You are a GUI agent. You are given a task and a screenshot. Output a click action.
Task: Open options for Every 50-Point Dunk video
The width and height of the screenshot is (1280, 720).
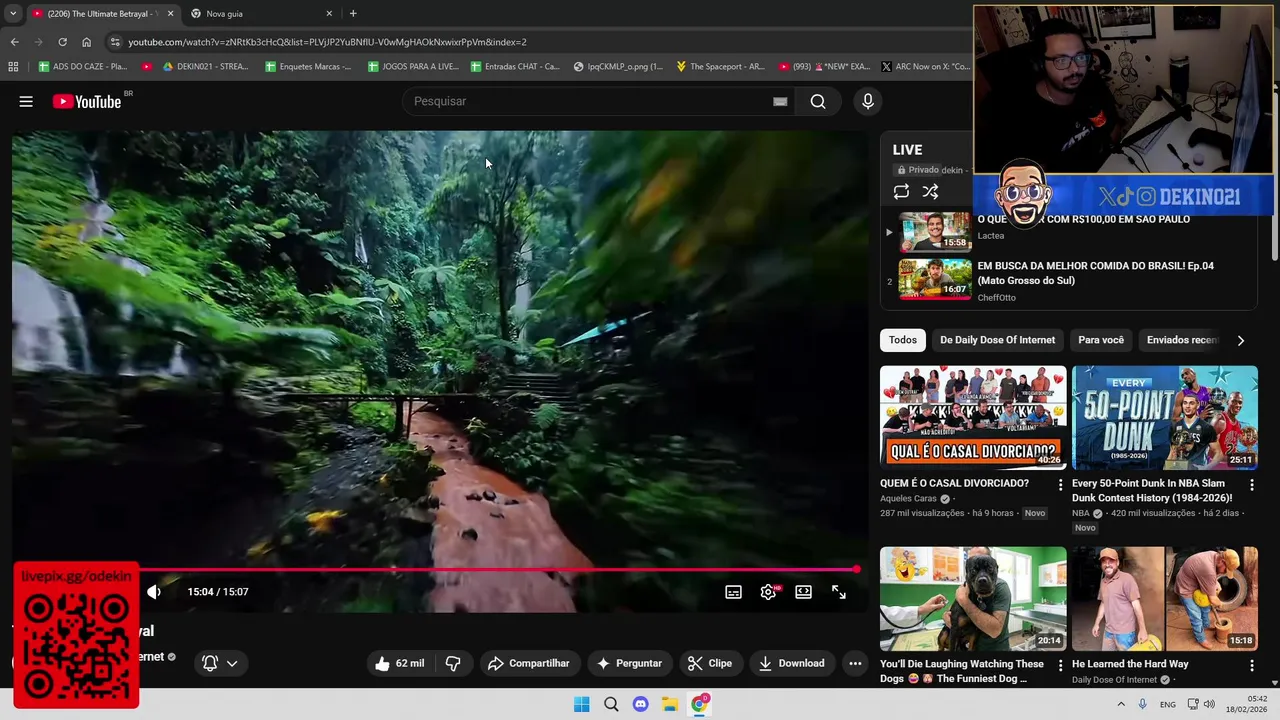(1251, 485)
